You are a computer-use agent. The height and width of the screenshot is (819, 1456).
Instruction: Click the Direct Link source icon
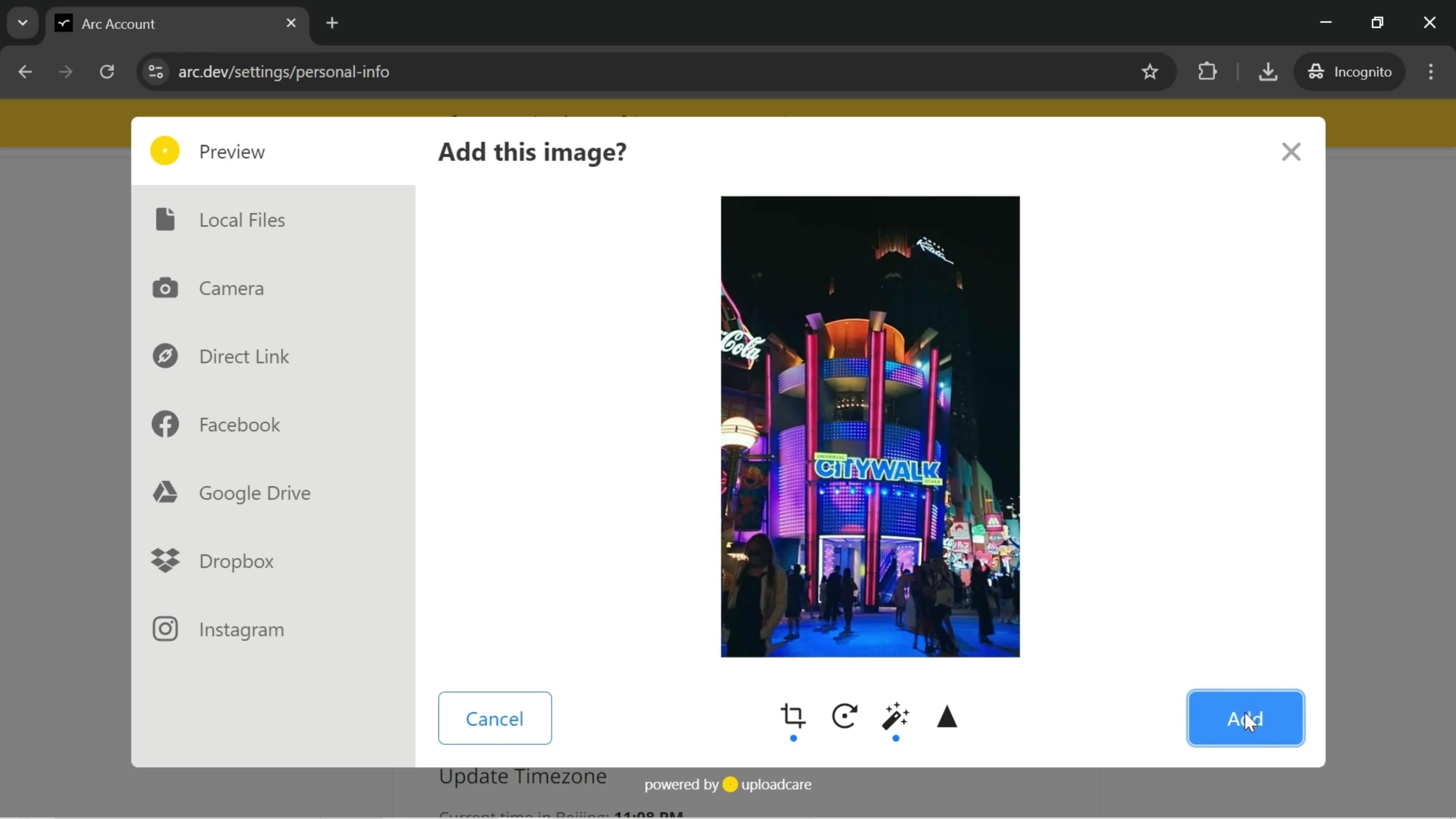coord(165,356)
